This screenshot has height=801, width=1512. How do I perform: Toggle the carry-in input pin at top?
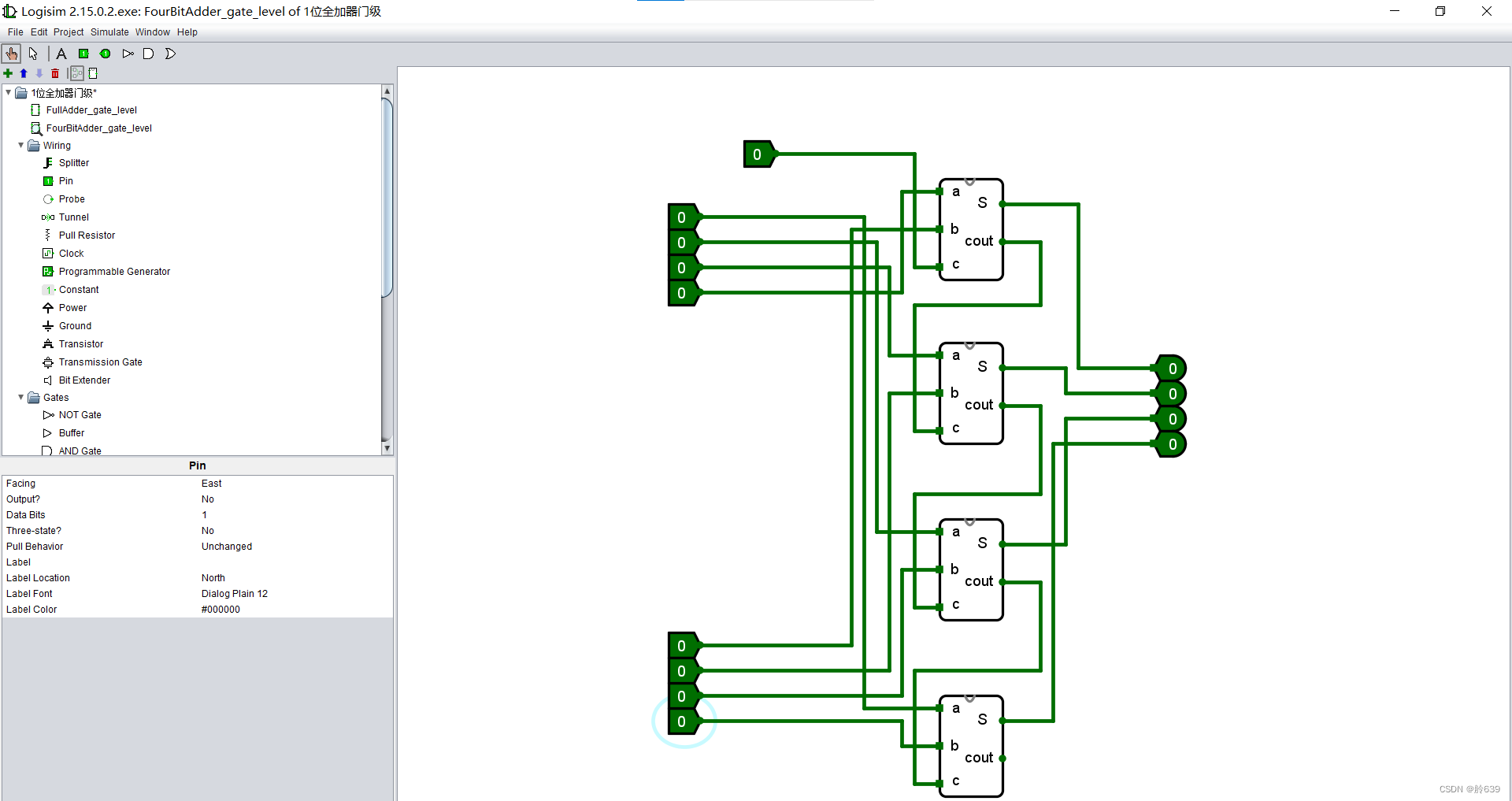(x=758, y=154)
